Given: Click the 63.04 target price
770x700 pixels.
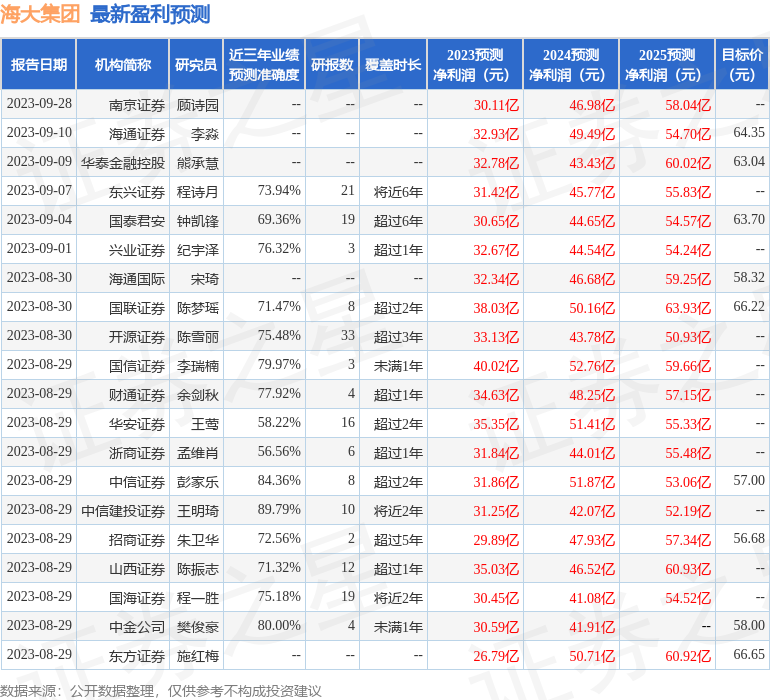Looking at the screenshot, I should click(x=749, y=162).
